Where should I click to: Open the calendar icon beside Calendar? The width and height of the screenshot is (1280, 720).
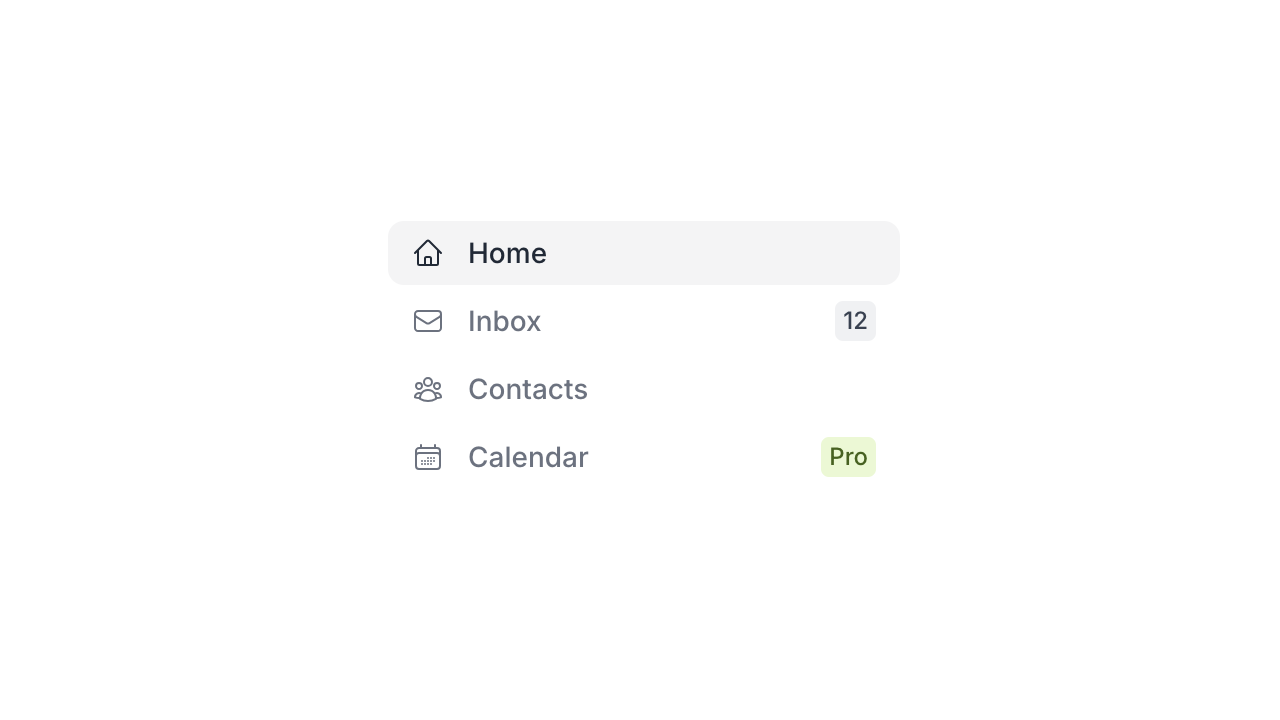(x=428, y=457)
